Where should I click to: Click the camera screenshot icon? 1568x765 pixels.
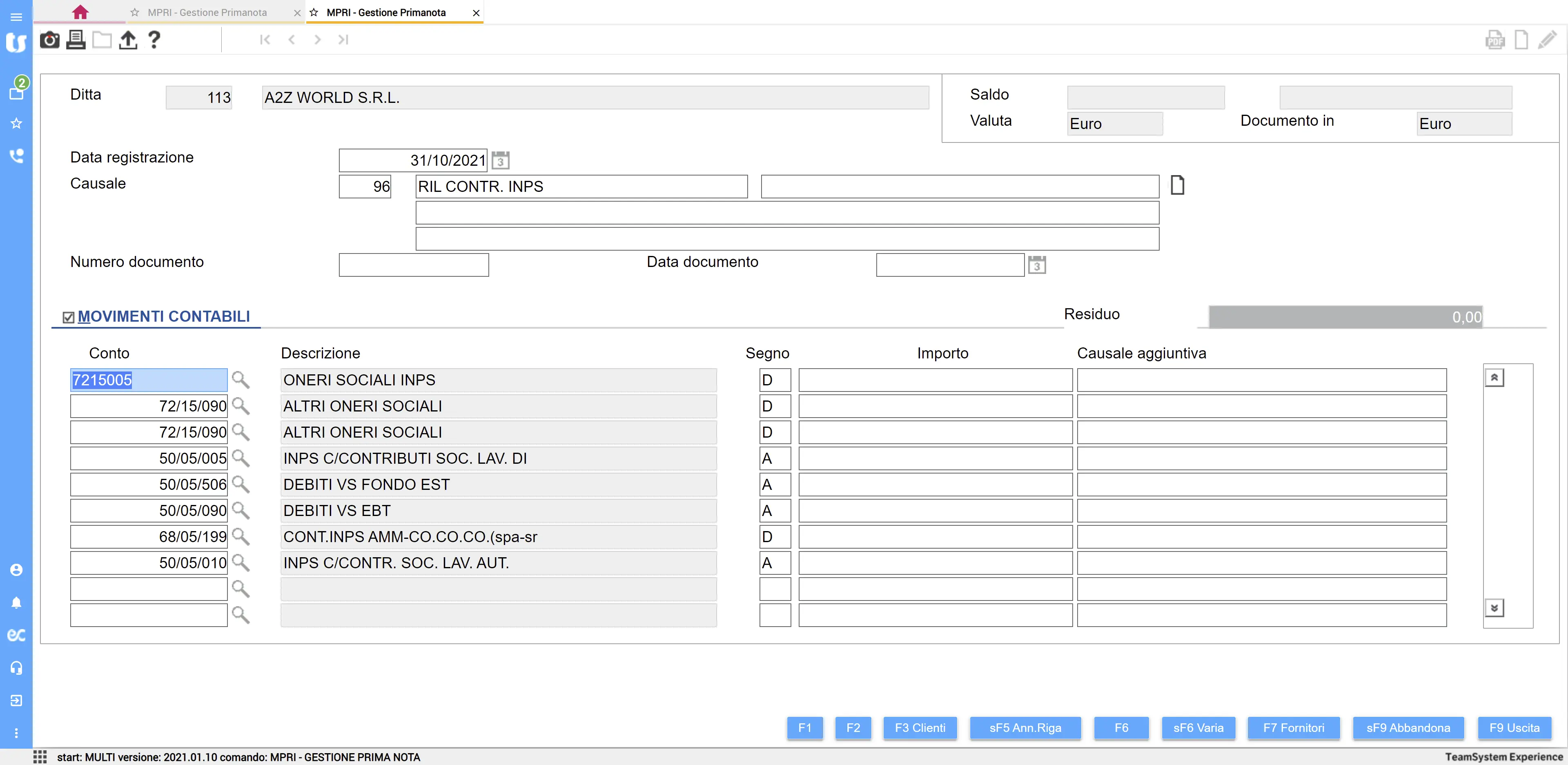click(49, 40)
